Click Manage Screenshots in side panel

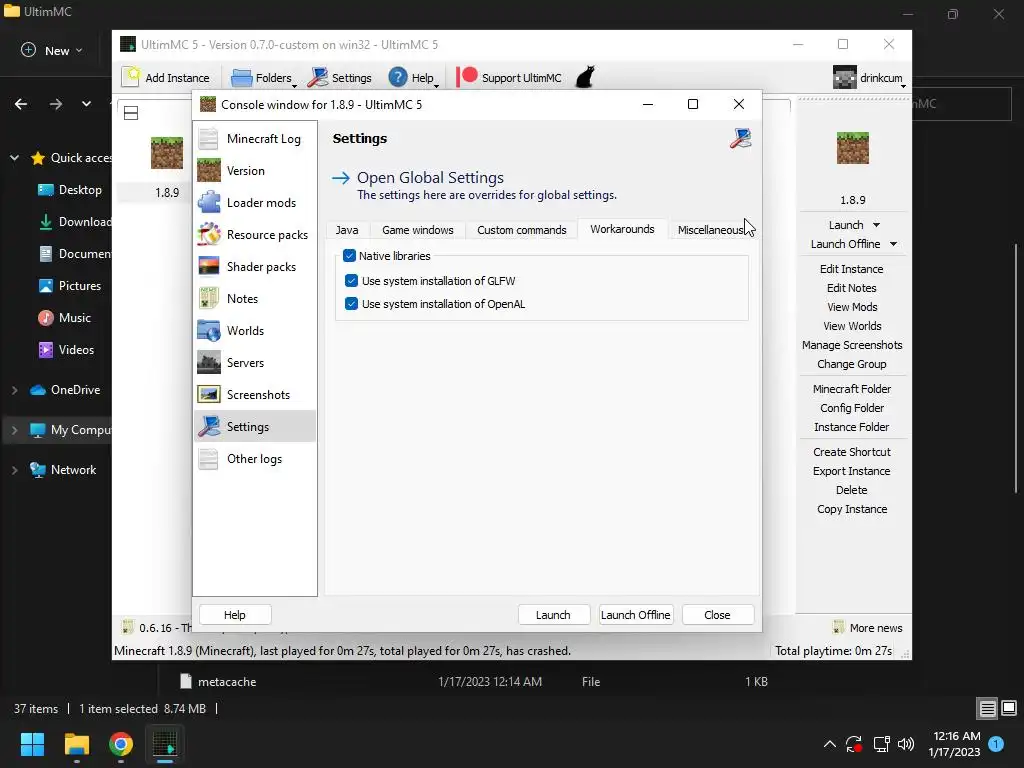pyautogui.click(x=852, y=345)
